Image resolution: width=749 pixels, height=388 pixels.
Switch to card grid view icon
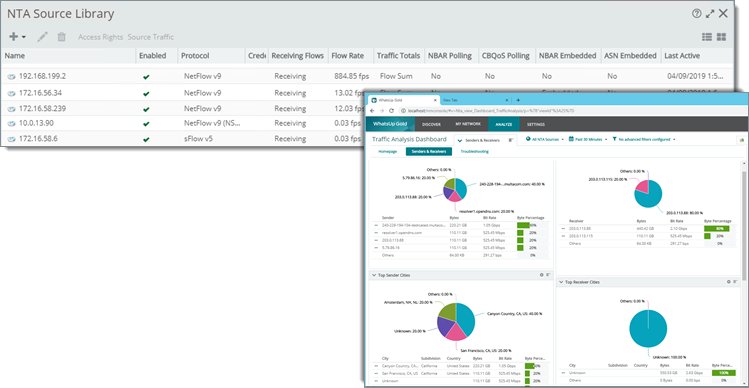point(721,37)
